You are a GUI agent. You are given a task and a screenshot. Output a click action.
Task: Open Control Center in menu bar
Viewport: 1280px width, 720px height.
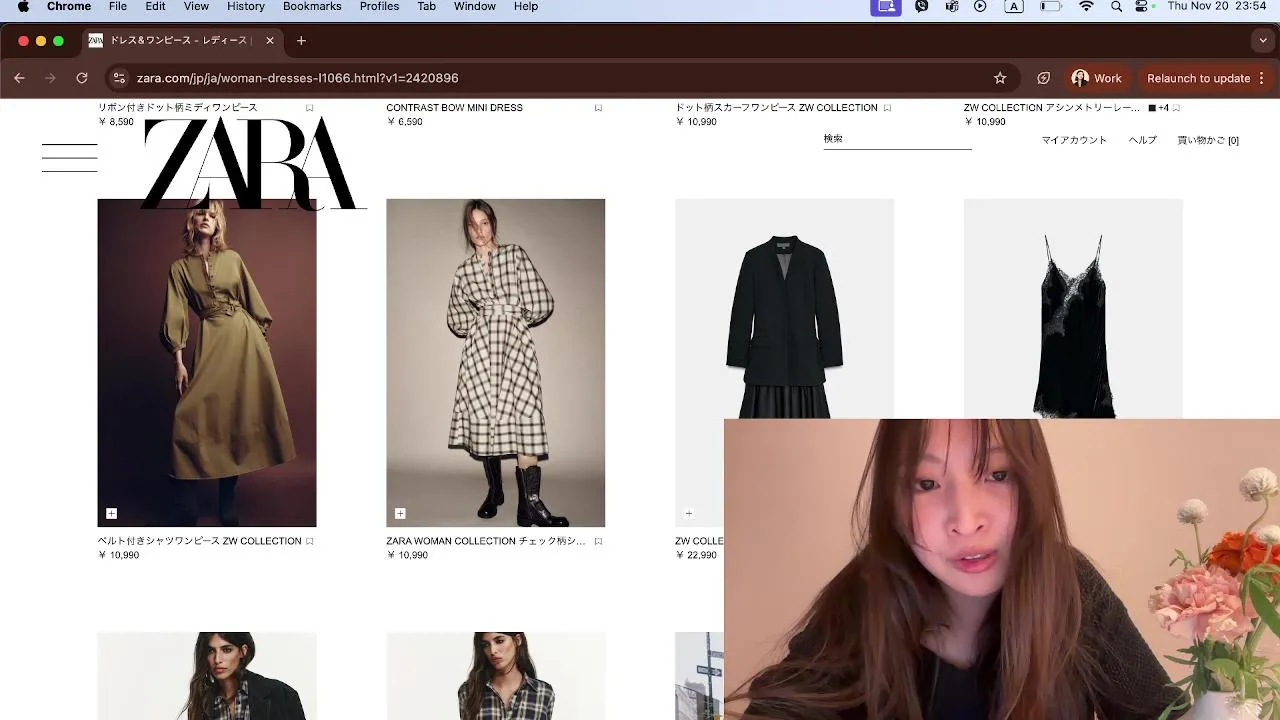pyautogui.click(x=1143, y=7)
